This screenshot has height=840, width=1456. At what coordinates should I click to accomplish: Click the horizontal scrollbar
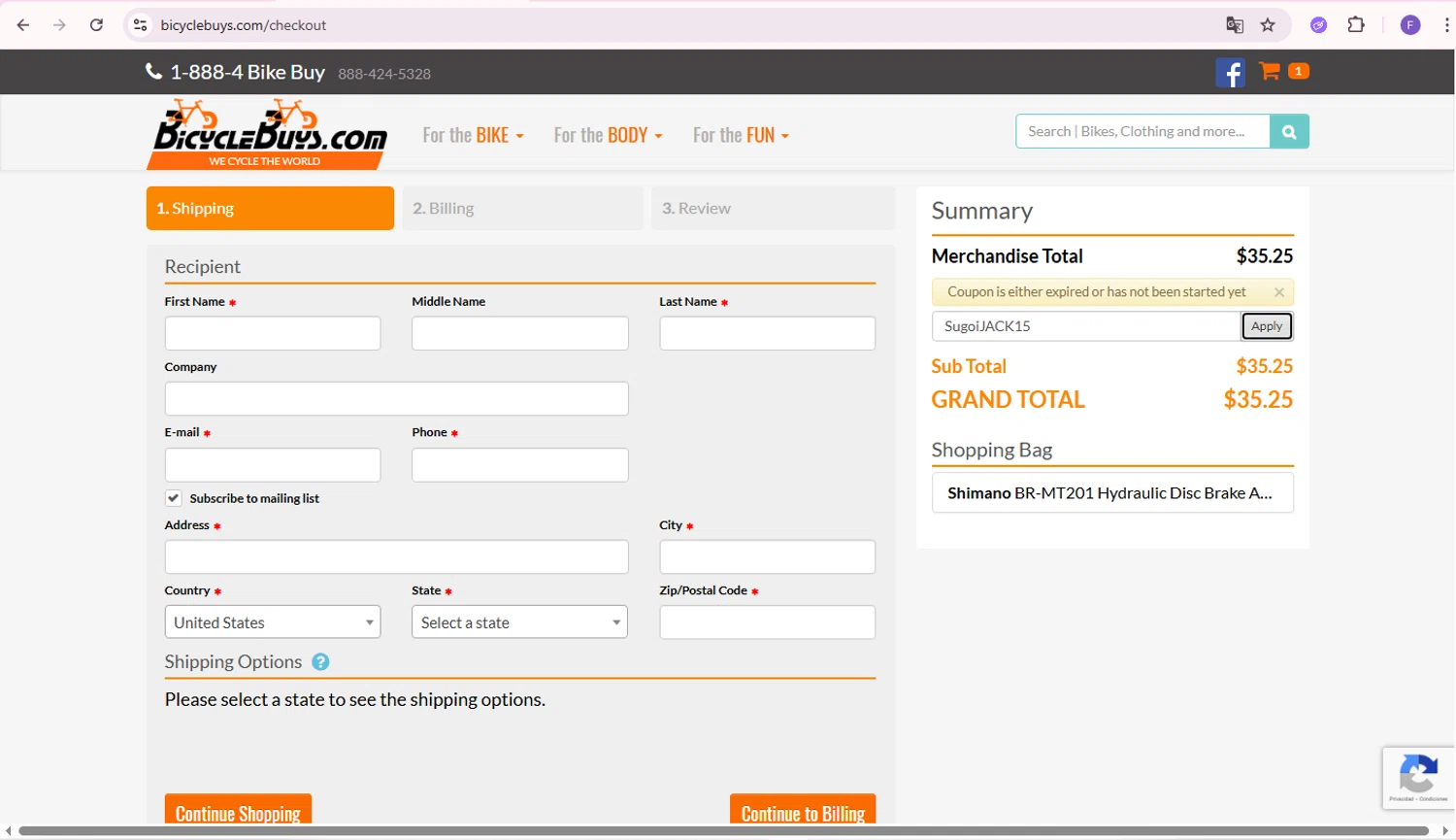723,831
